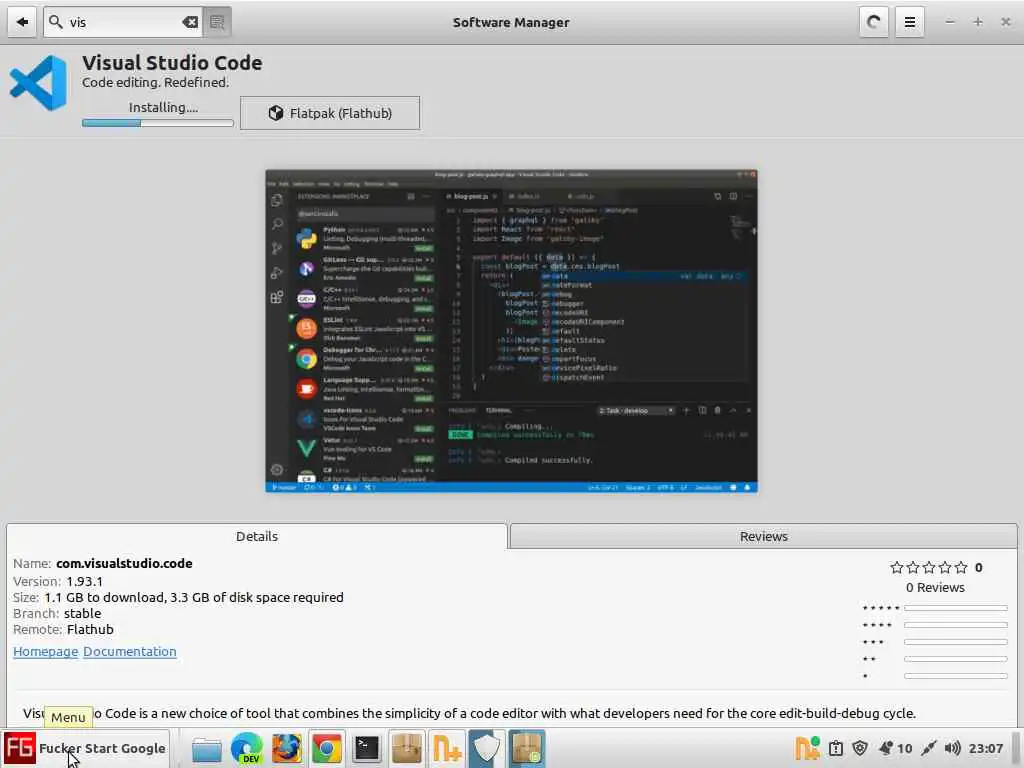Click the package name com.visualstudio.code
The width and height of the screenshot is (1024, 768).
point(124,564)
